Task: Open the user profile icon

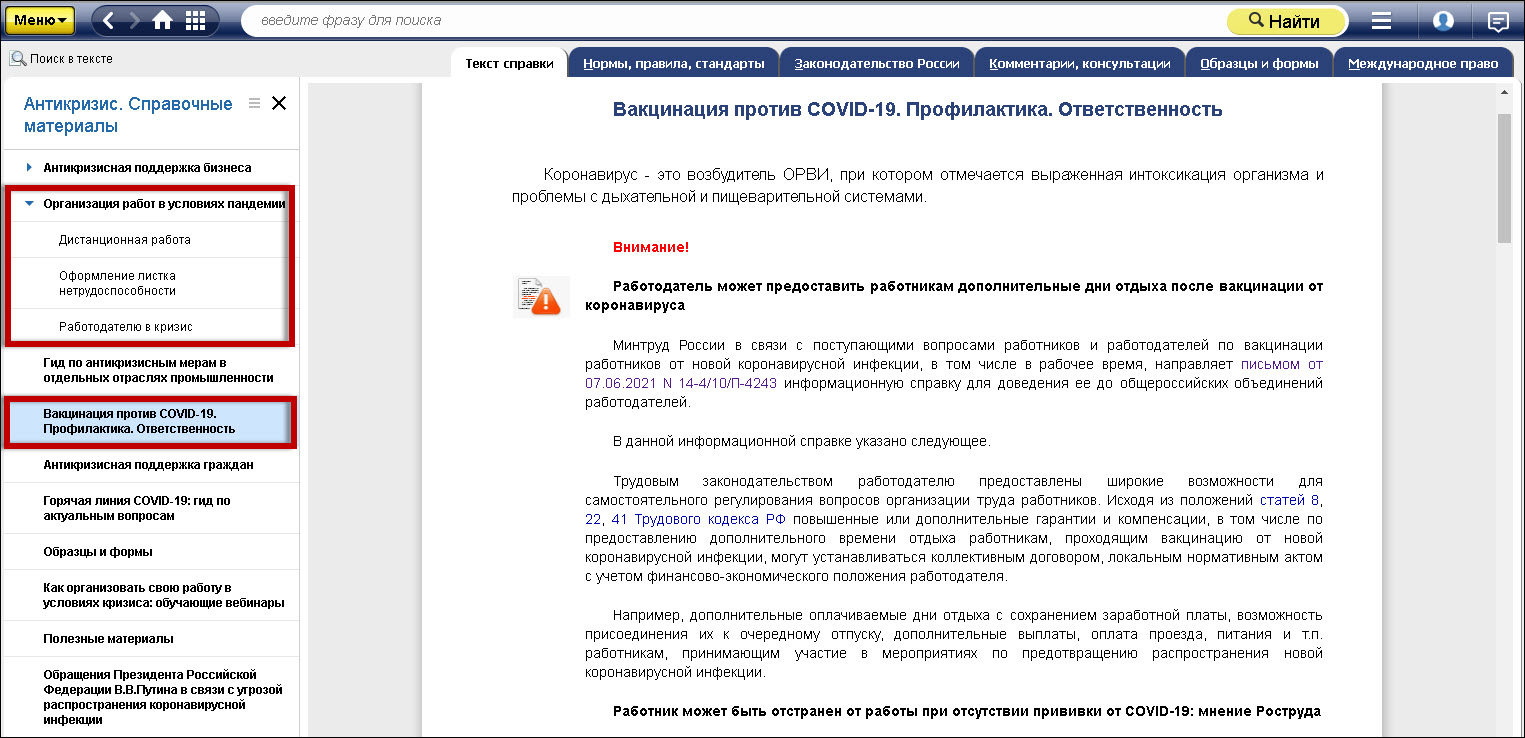Action: click(1442, 21)
